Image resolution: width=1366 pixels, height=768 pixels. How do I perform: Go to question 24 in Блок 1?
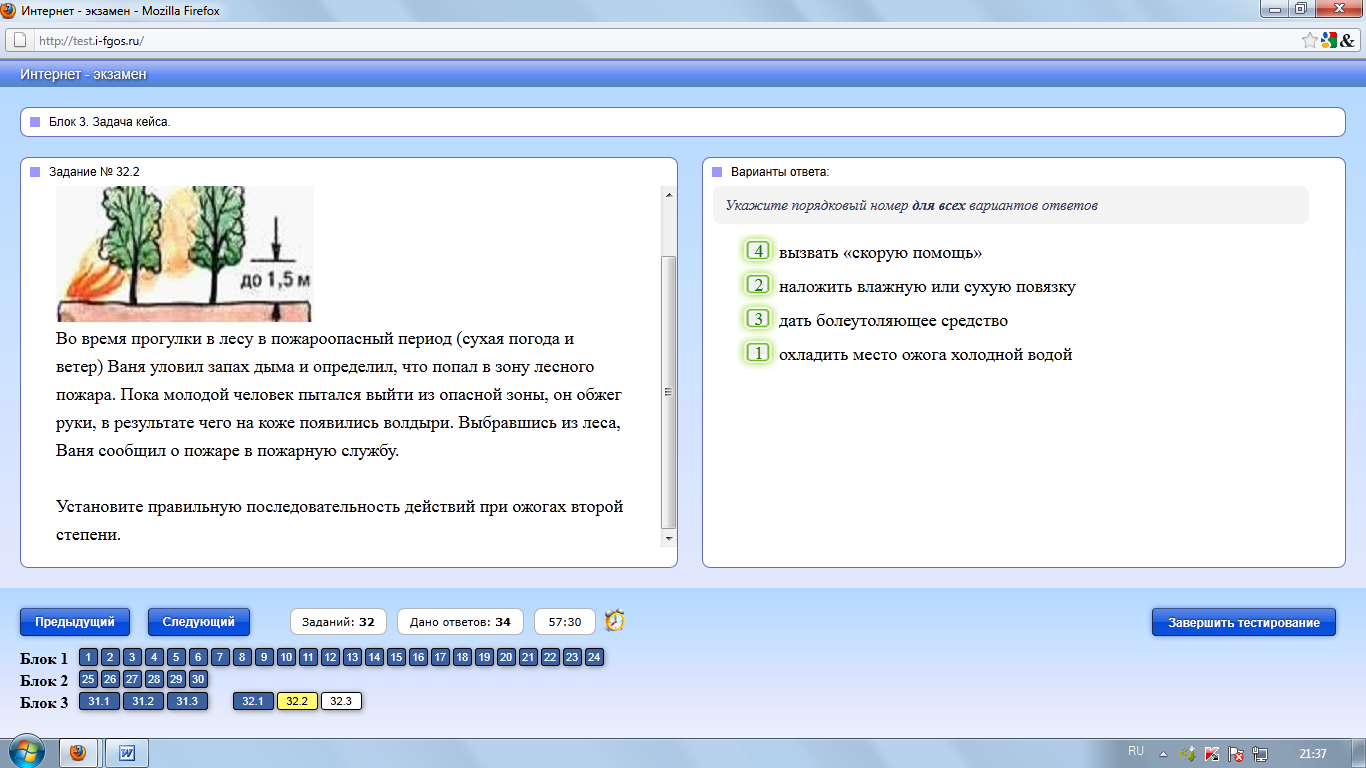(x=594, y=657)
